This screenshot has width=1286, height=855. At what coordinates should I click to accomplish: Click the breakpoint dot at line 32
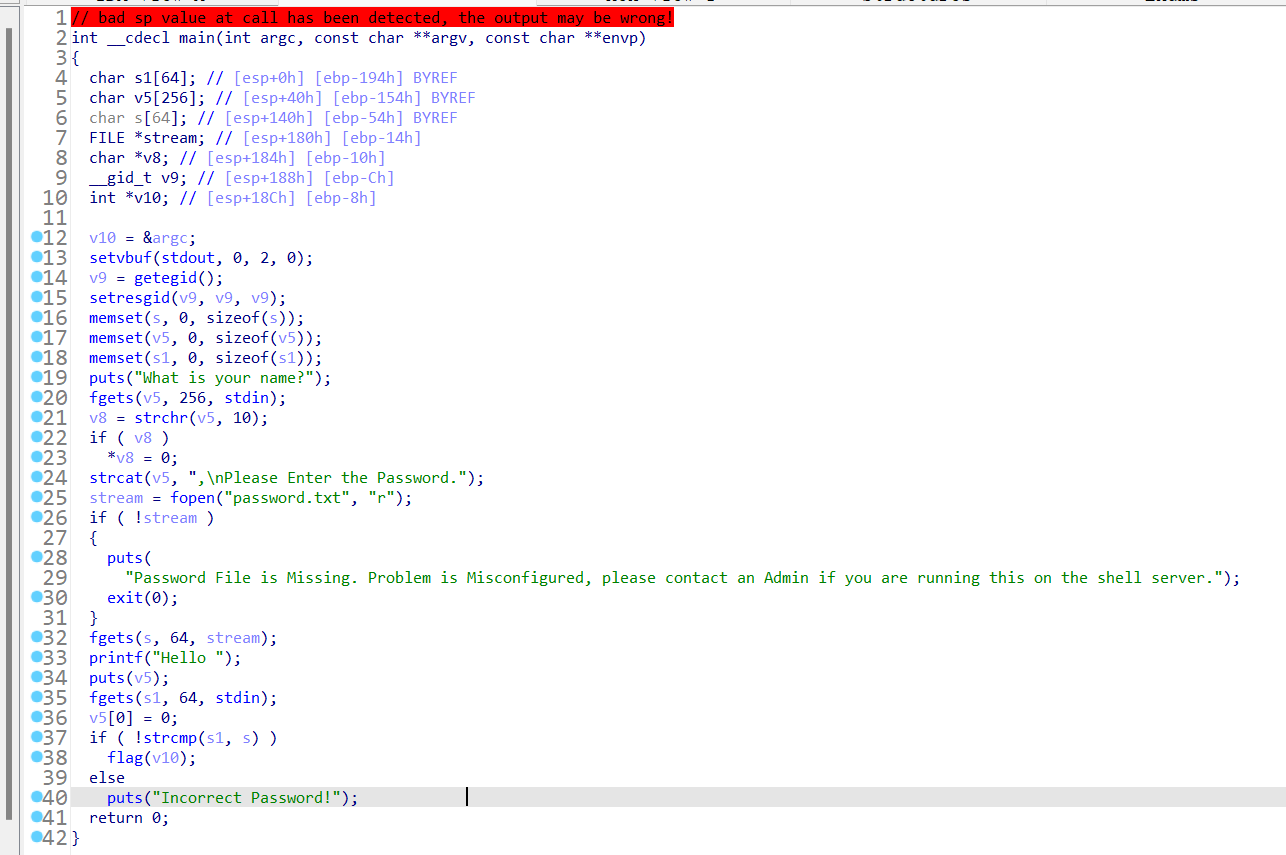pos(36,638)
